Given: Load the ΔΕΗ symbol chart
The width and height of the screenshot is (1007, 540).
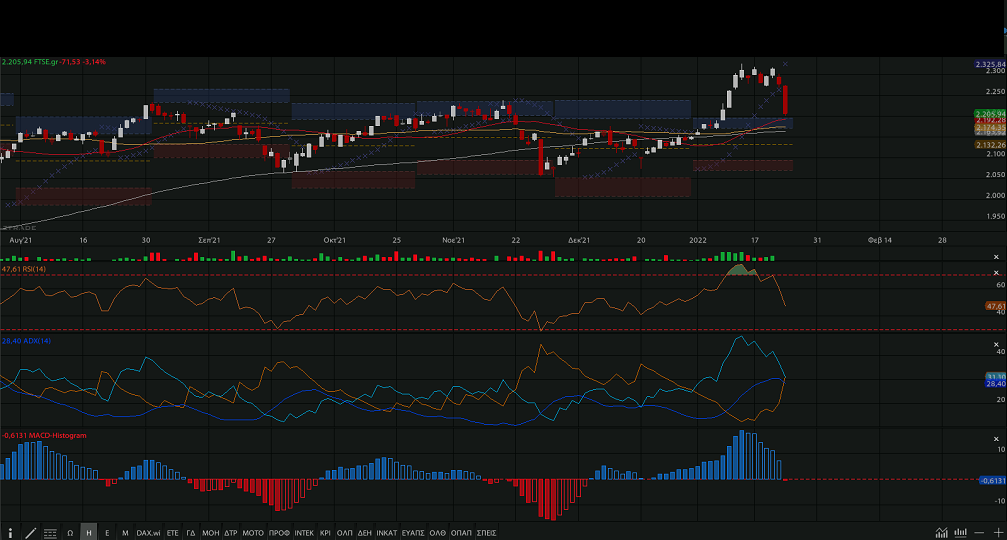Looking at the screenshot, I should point(365,533).
